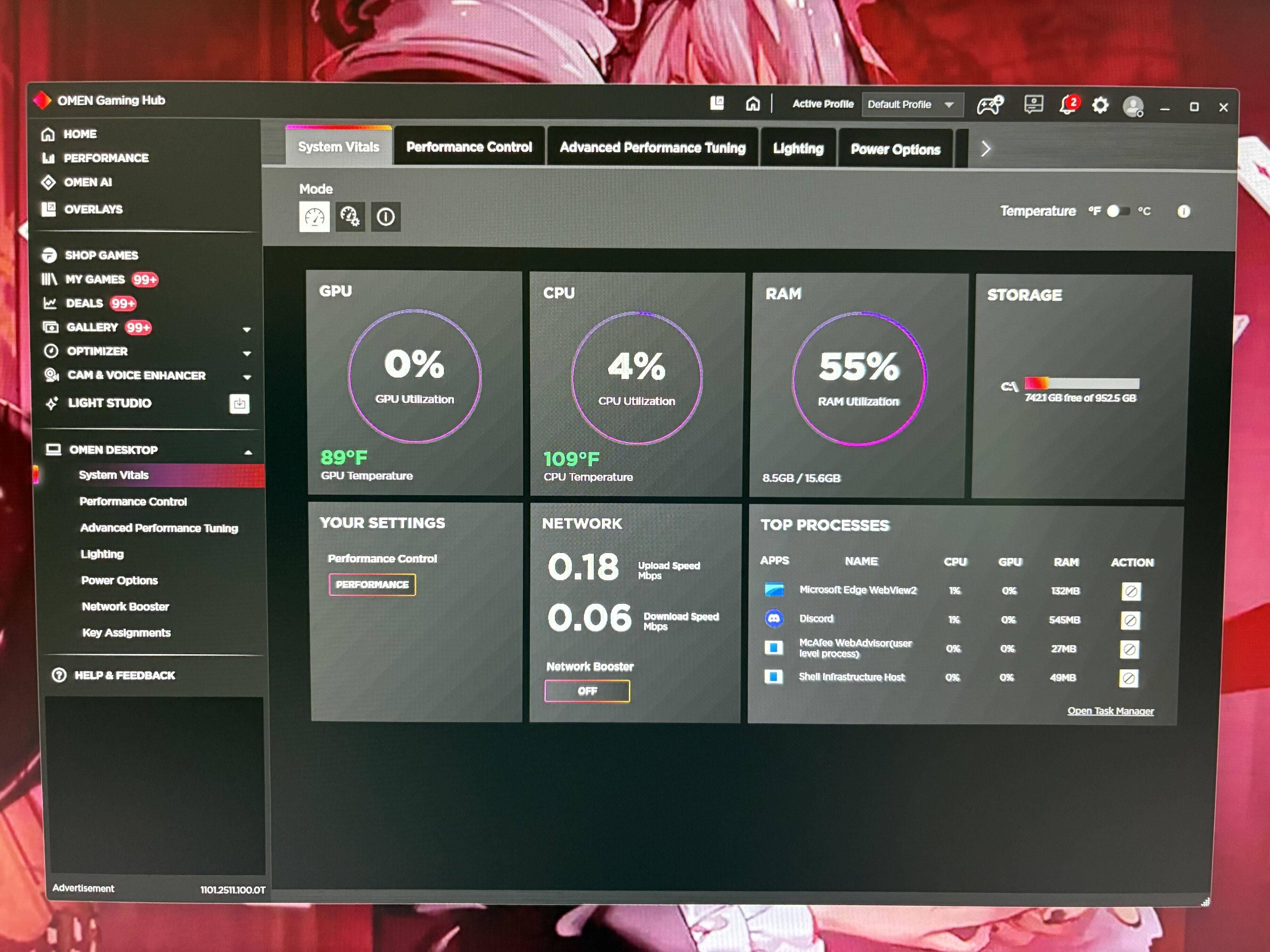
Task: Select Advanced Performance Tuning in sidebar
Action: pos(159,528)
